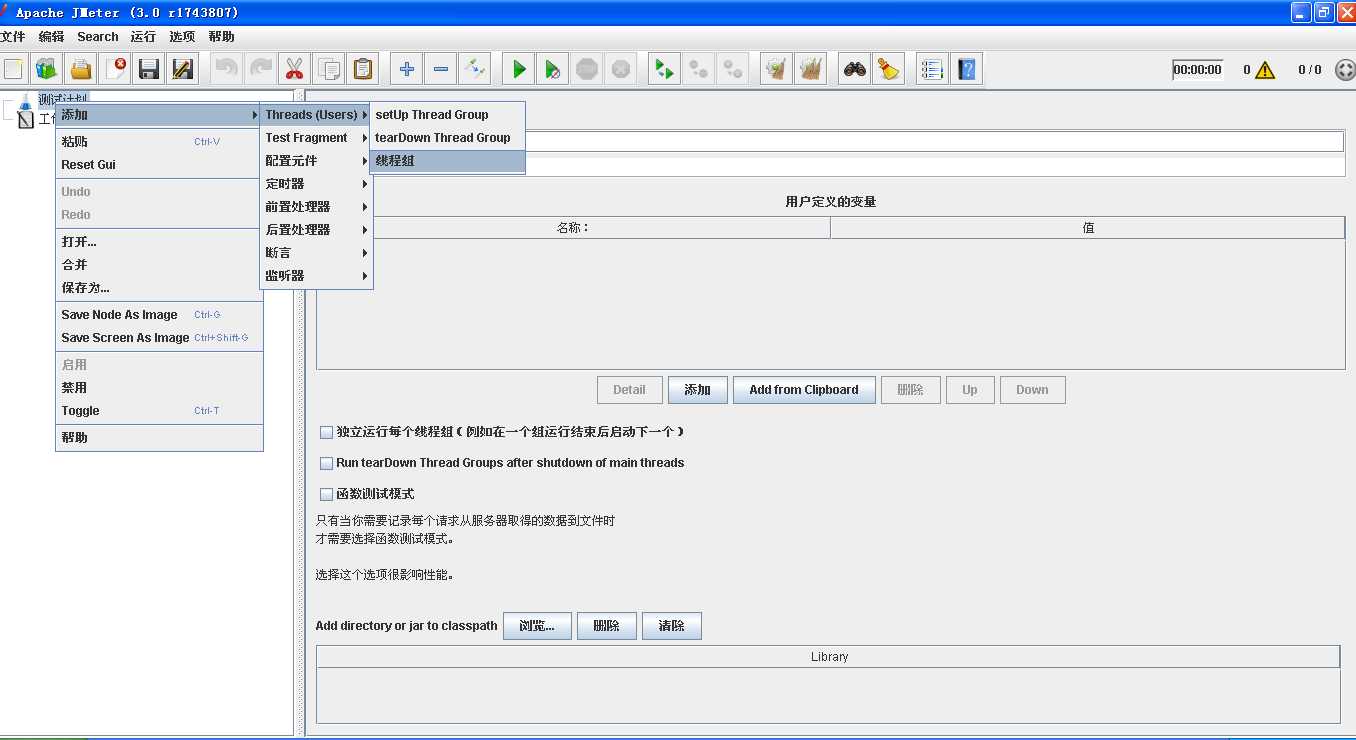Open the Threads (Users) submenu
Screen dimensions: 1356x740
pos(316,115)
